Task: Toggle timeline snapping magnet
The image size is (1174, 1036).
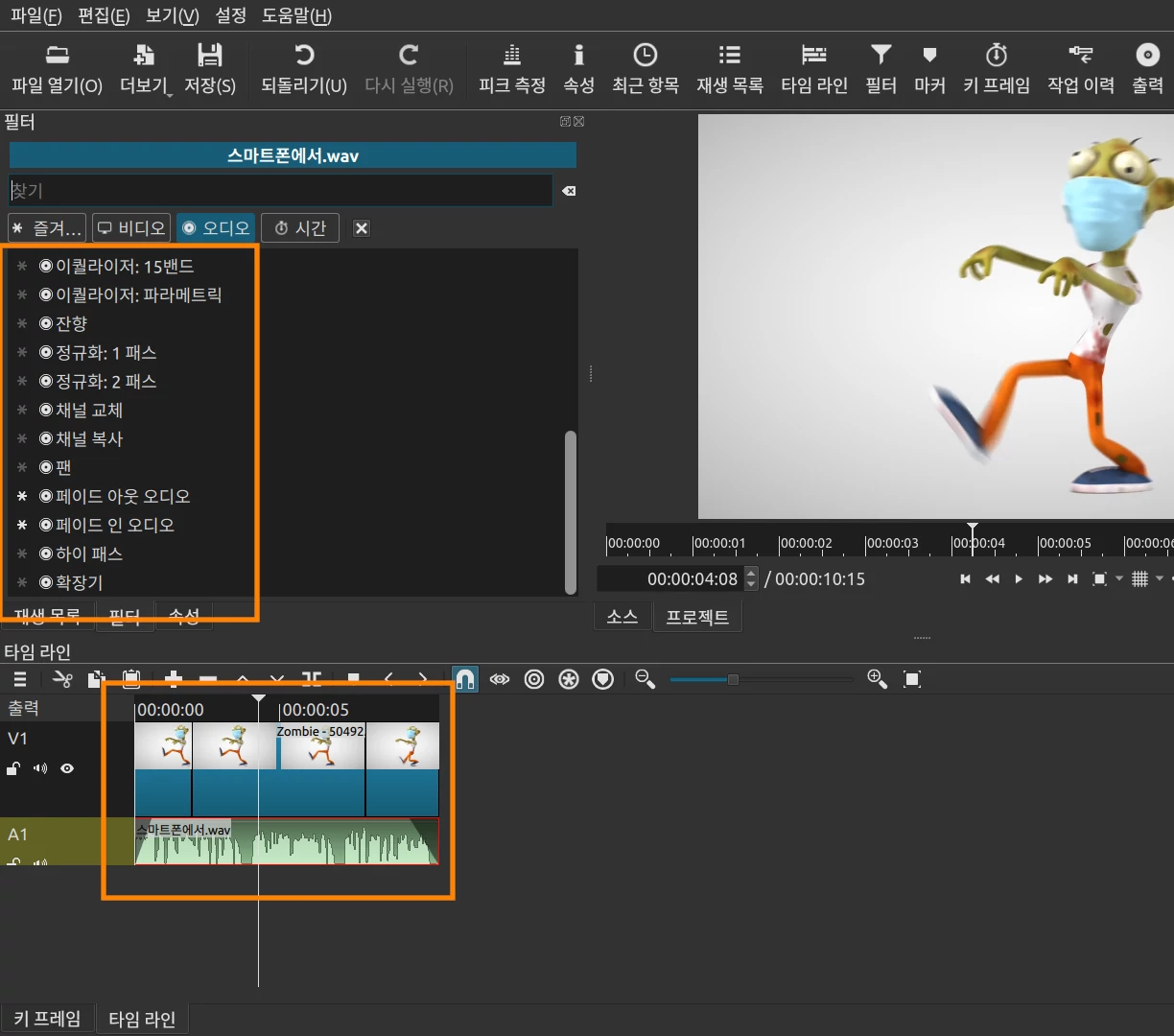Action: [465, 679]
